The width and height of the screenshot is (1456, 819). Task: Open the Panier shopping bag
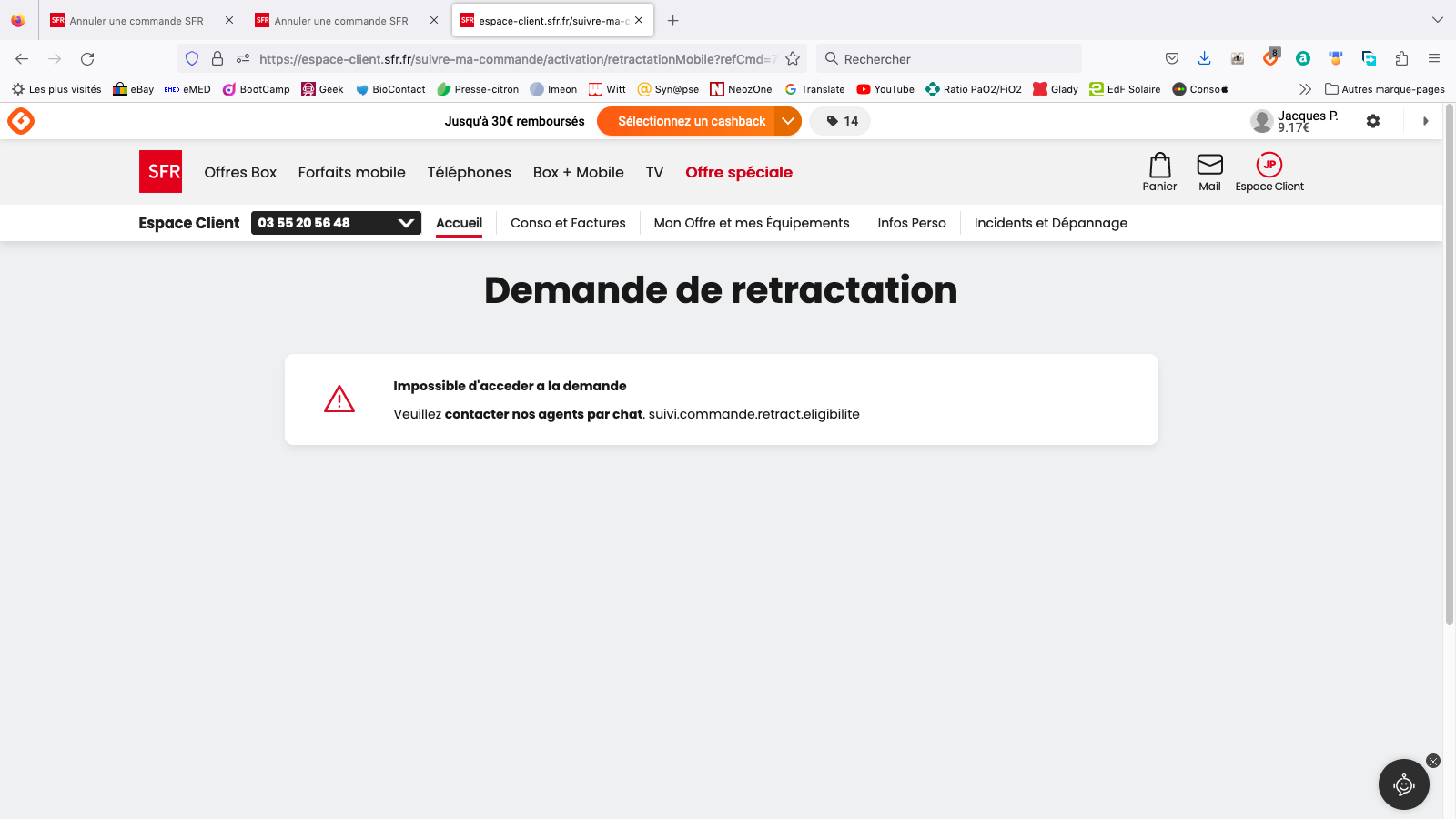[1159, 172]
